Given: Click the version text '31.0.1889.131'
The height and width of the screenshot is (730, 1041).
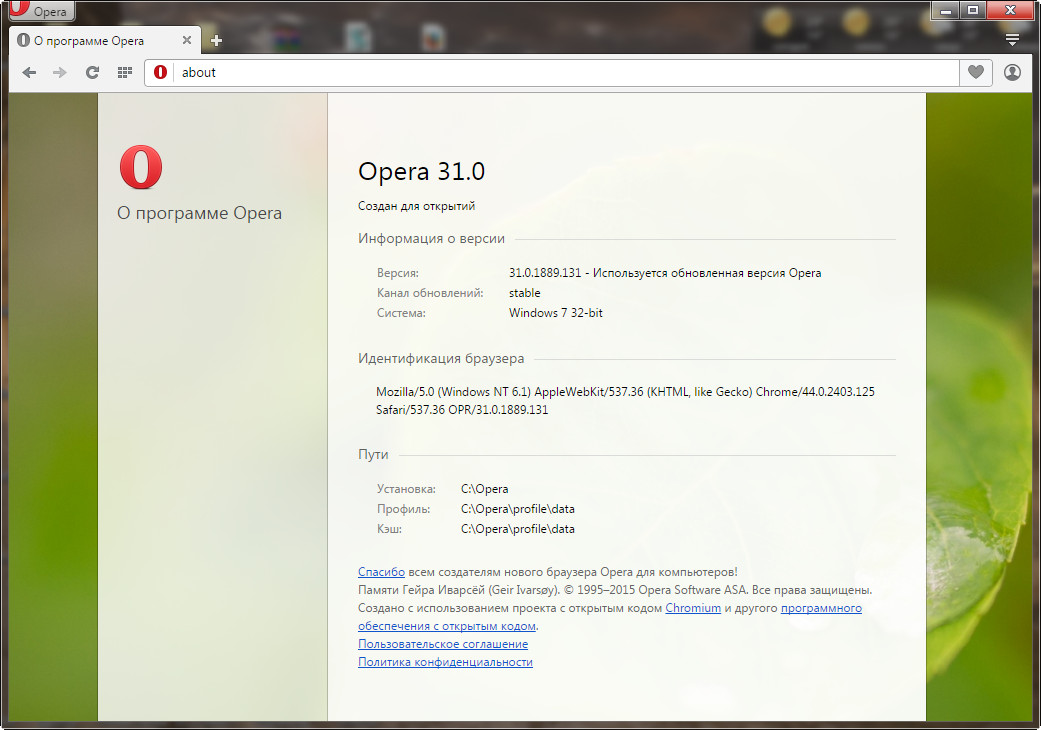Looking at the screenshot, I should click(x=545, y=273).
